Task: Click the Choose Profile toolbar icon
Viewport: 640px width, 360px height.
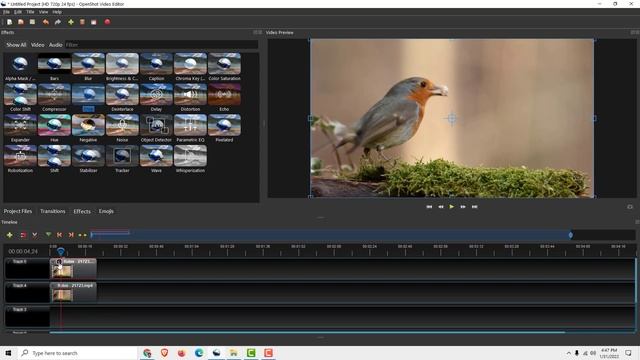Action: pos(82,22)
